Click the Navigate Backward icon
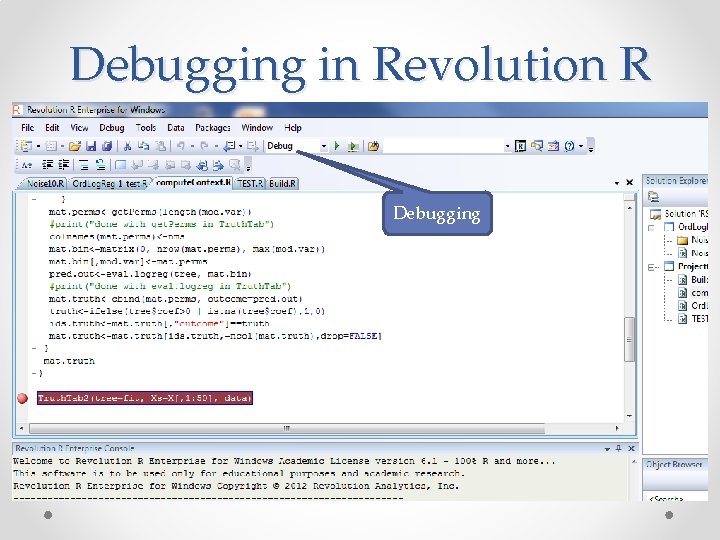The height and width of the screenshot is (540, 720). [229, 146]
